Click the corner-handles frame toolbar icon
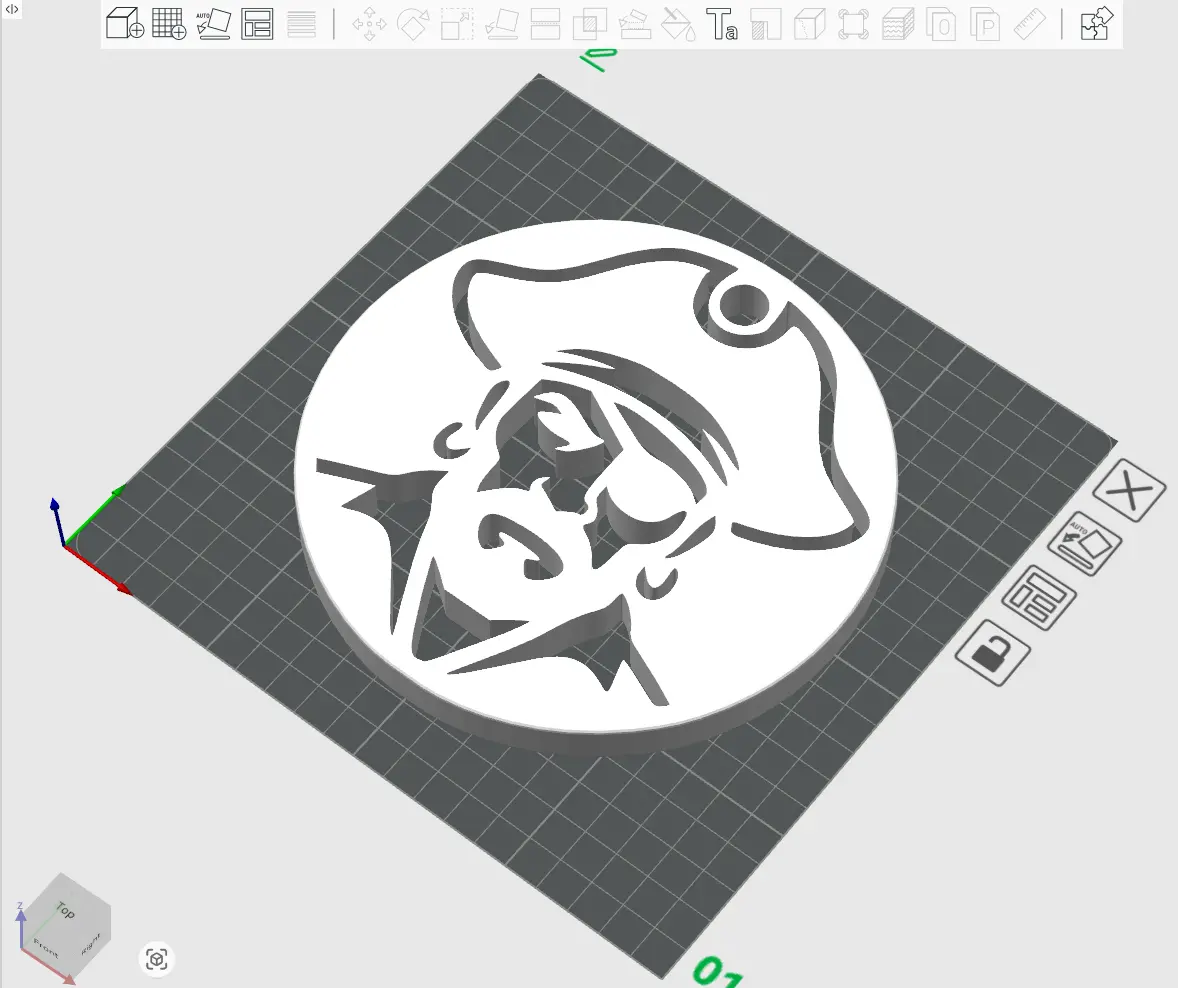This screenshot has width=1178, height=988. 853,24
